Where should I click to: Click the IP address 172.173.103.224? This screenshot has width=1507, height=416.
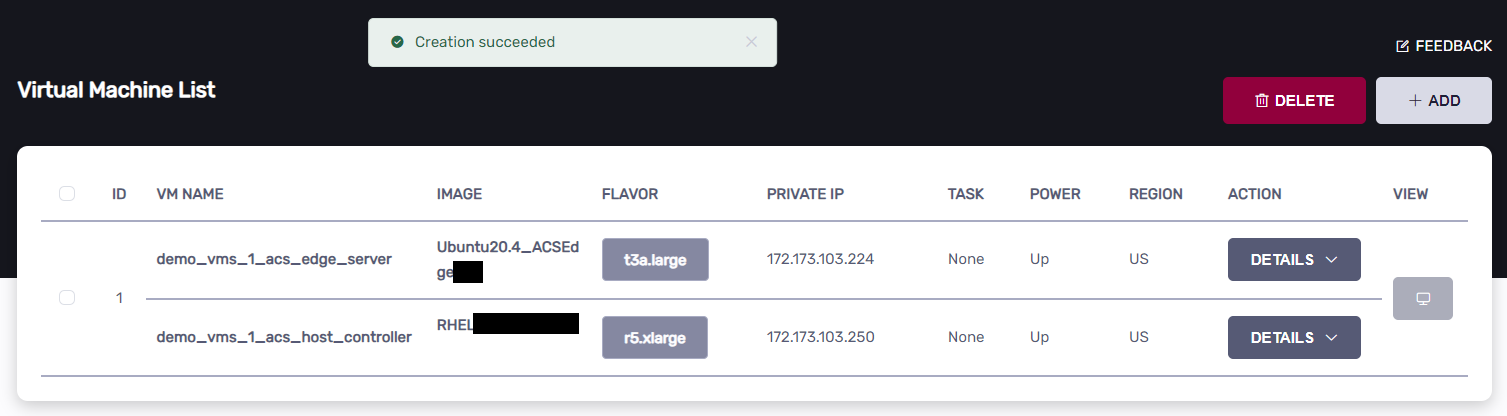(820, 260)
